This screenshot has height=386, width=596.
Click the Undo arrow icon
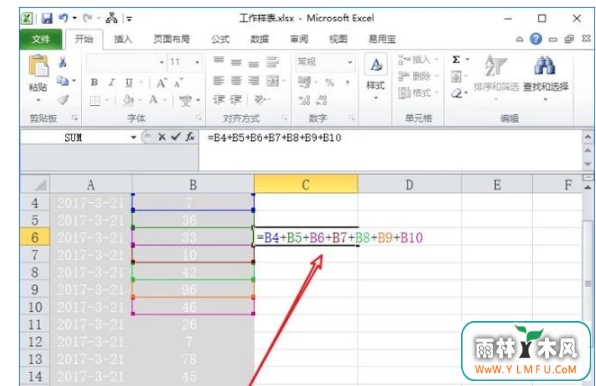point(63,18)
